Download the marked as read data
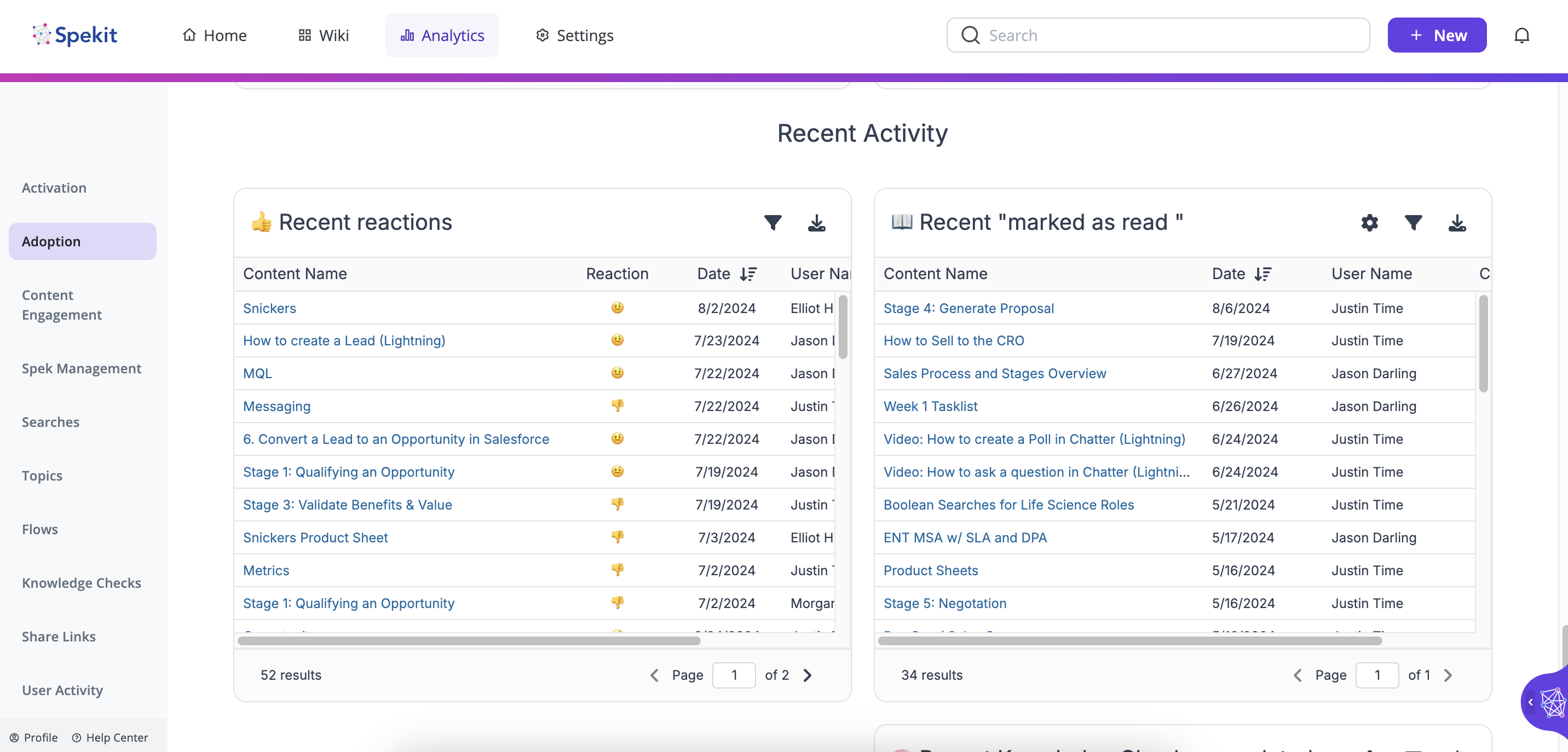Viewport: 1568px width, 752px height. (1457, 223)
